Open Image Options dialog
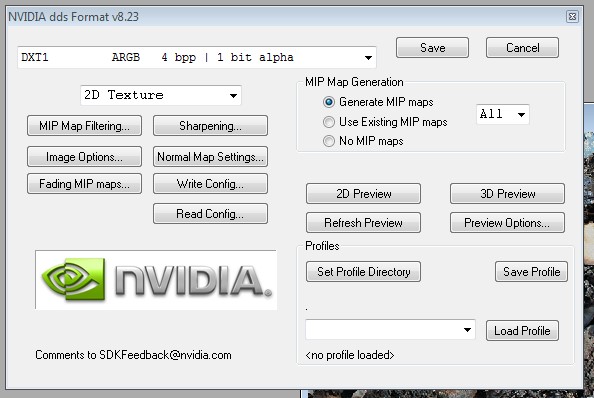Screen dimensions: 594x398 click(84, 157)
